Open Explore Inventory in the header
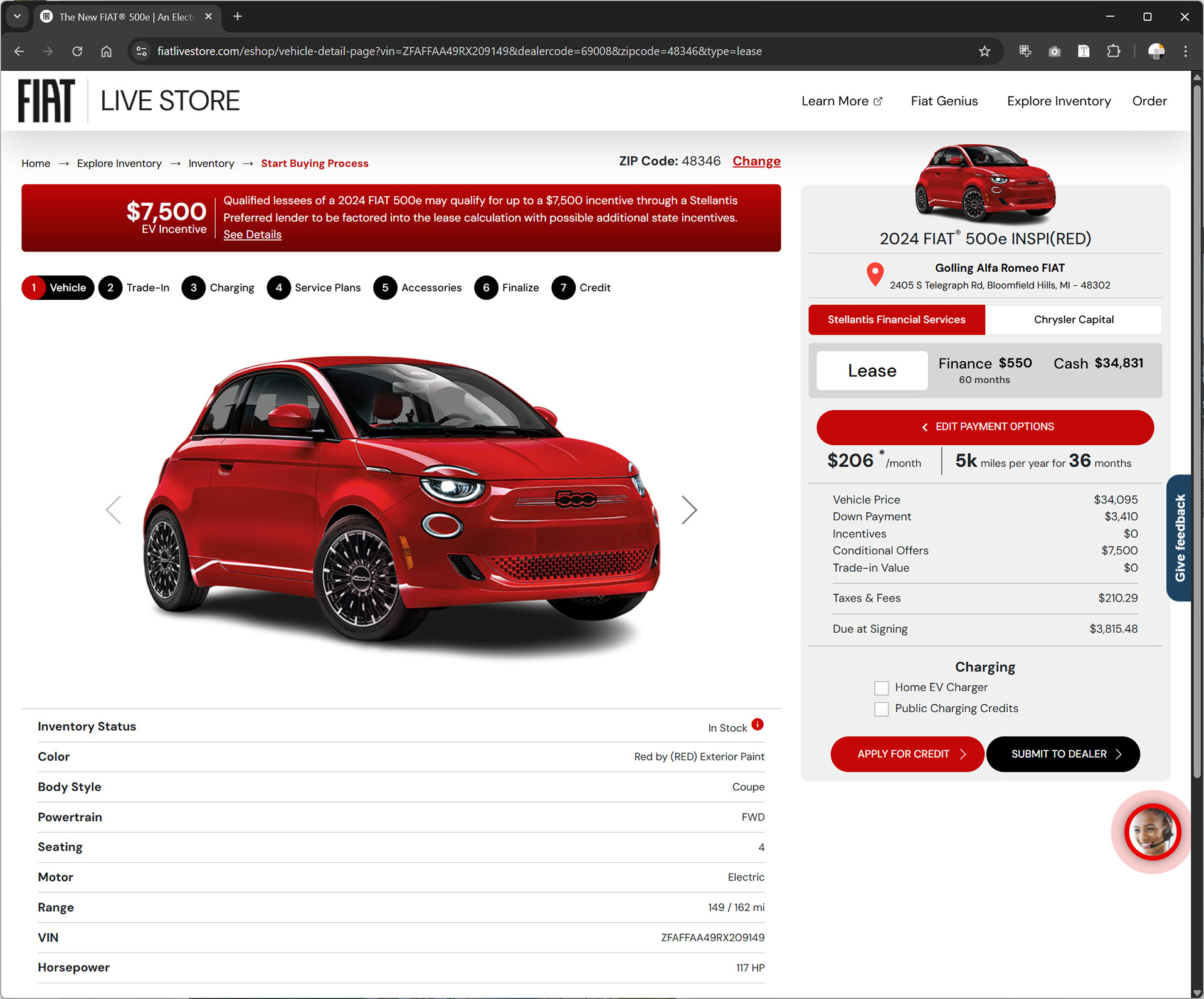The image size is (1204, 999). (1059, 101)
